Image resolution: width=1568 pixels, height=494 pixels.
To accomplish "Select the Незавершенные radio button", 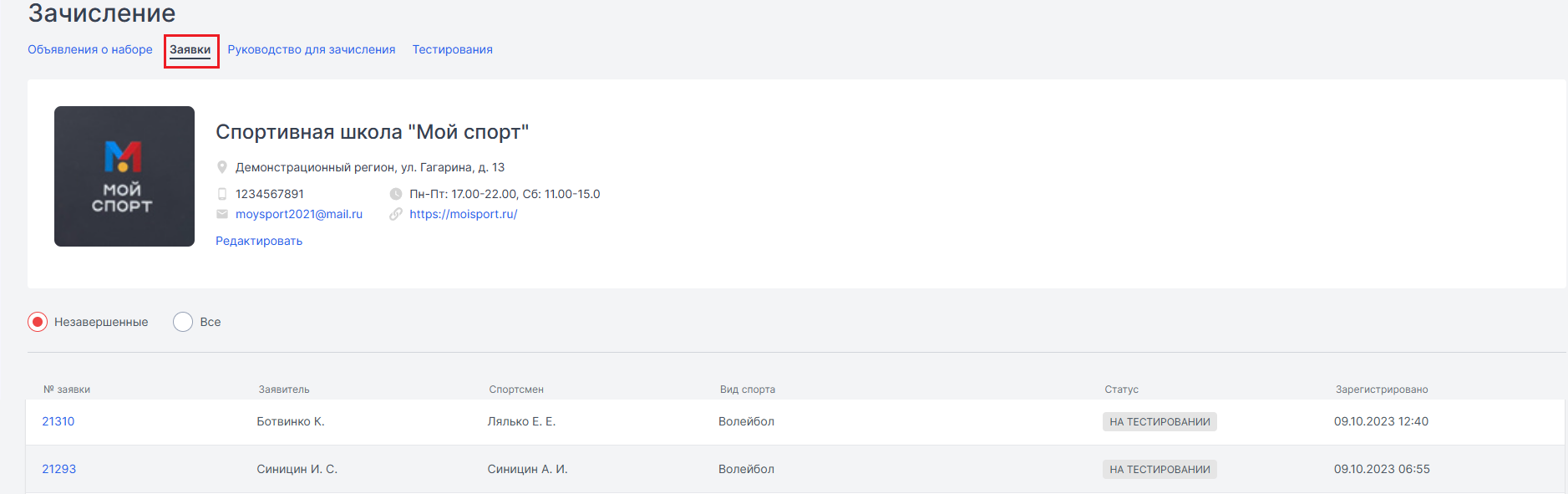I will 38,322.
